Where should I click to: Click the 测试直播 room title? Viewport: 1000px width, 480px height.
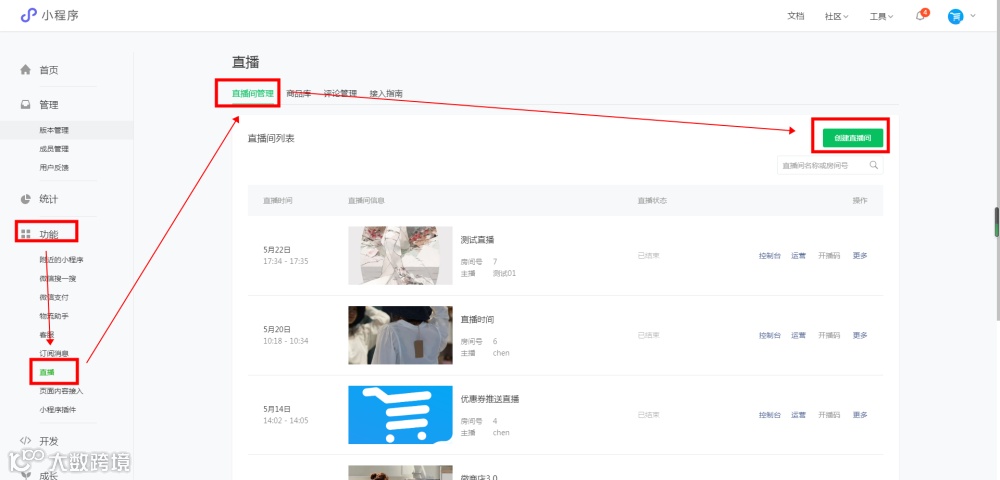click(477, 240)
